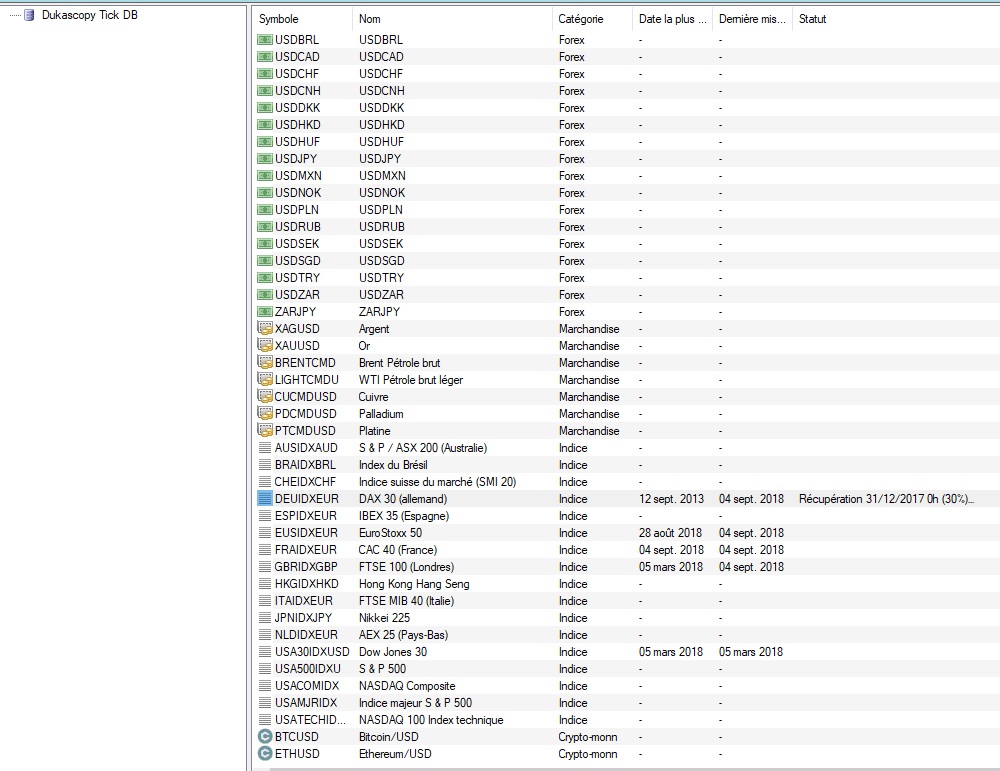
Task: Select the USDHKD symbol text
Action: (298, 124)
